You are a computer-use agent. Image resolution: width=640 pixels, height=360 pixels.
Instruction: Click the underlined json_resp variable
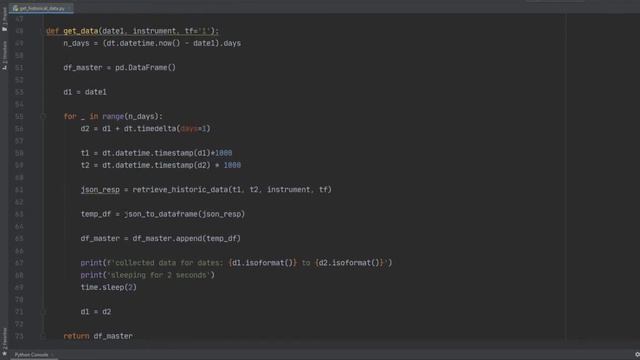click(100, 190)
